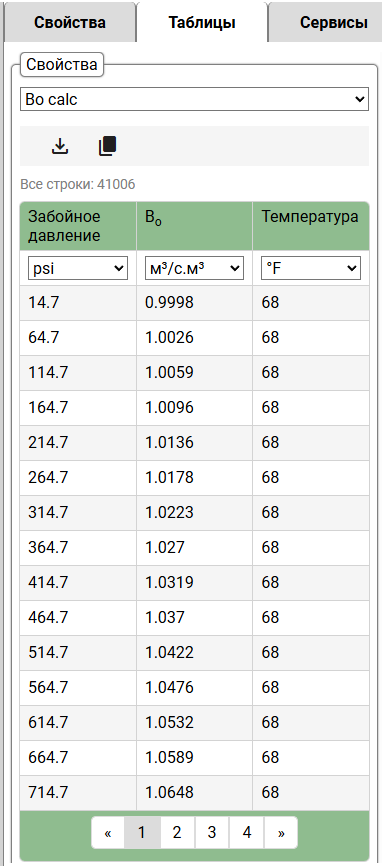The width and height of the screenshot is (382, 866).
Task: Copy table with the copy icon
Action: coord(108,146)
